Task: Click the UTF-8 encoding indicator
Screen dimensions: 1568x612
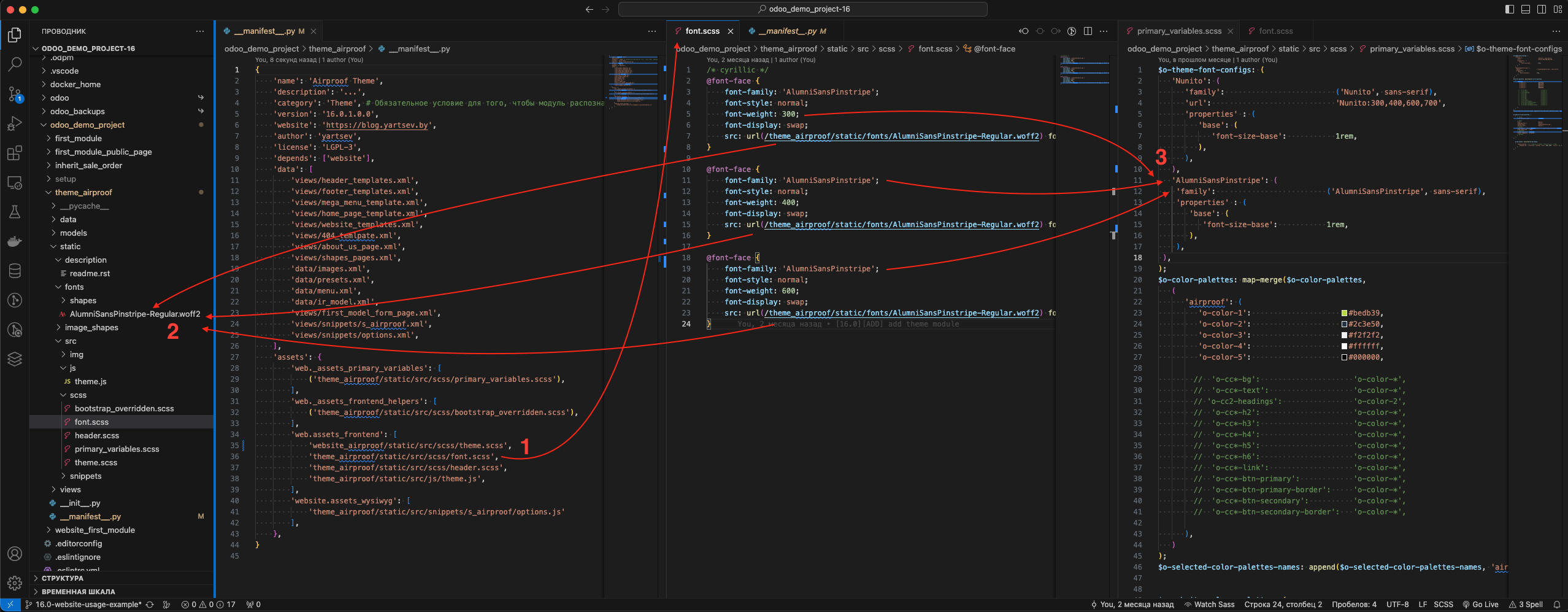Action: pos(1397,605)
